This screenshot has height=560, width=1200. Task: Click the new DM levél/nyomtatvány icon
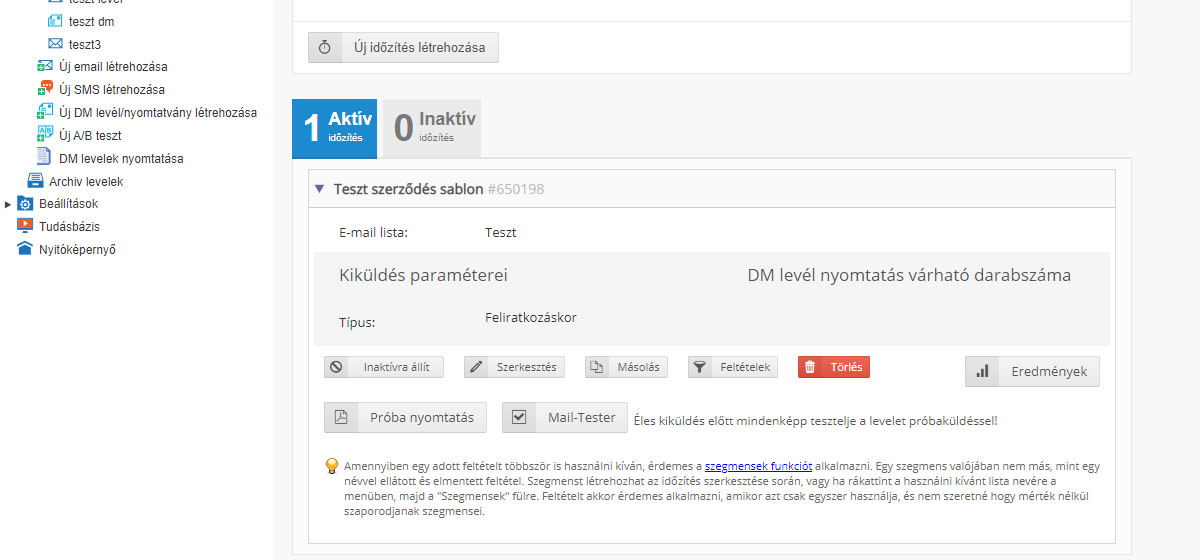point(44,112)
